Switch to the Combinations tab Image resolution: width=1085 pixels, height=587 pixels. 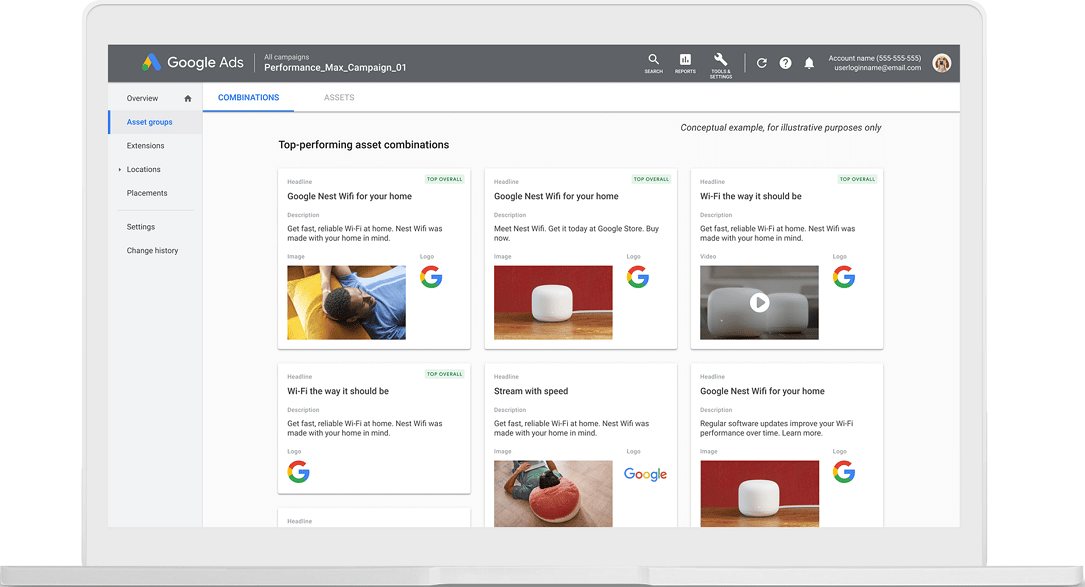point(248,98)
